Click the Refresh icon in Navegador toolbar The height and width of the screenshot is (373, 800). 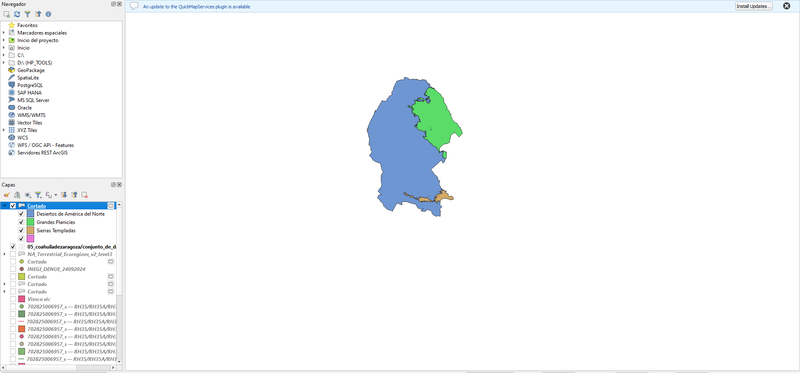click(17, 14)
